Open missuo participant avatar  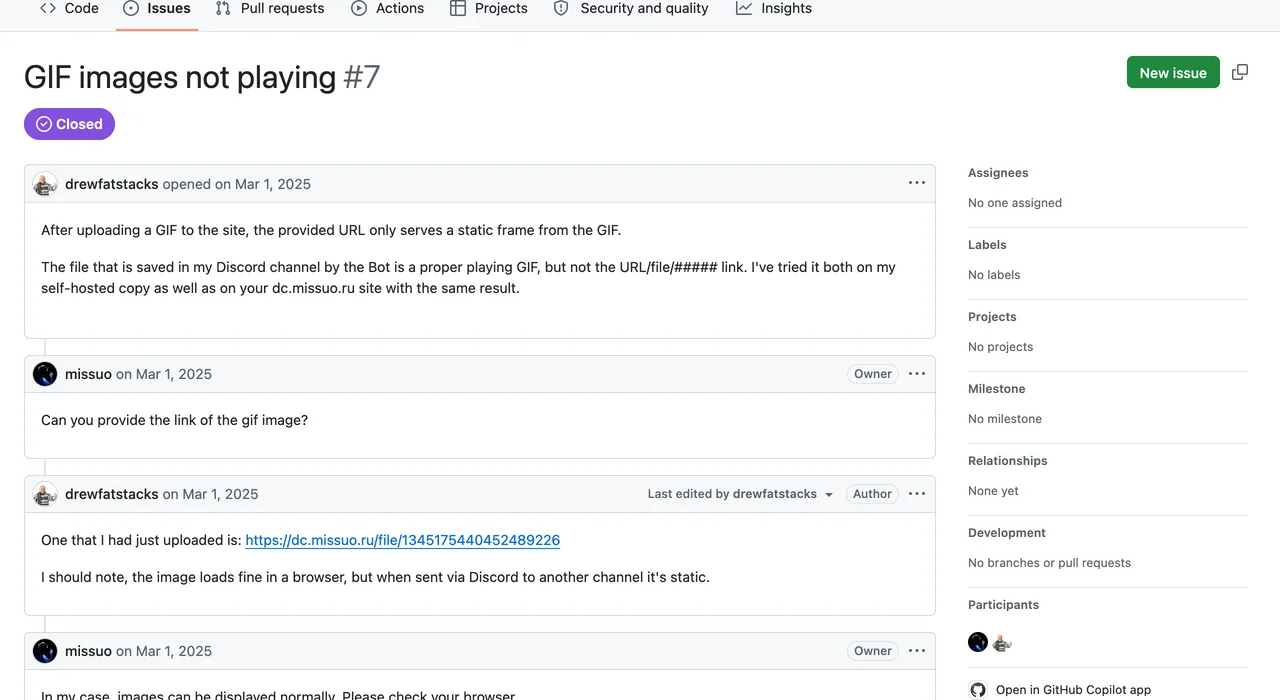978,642
